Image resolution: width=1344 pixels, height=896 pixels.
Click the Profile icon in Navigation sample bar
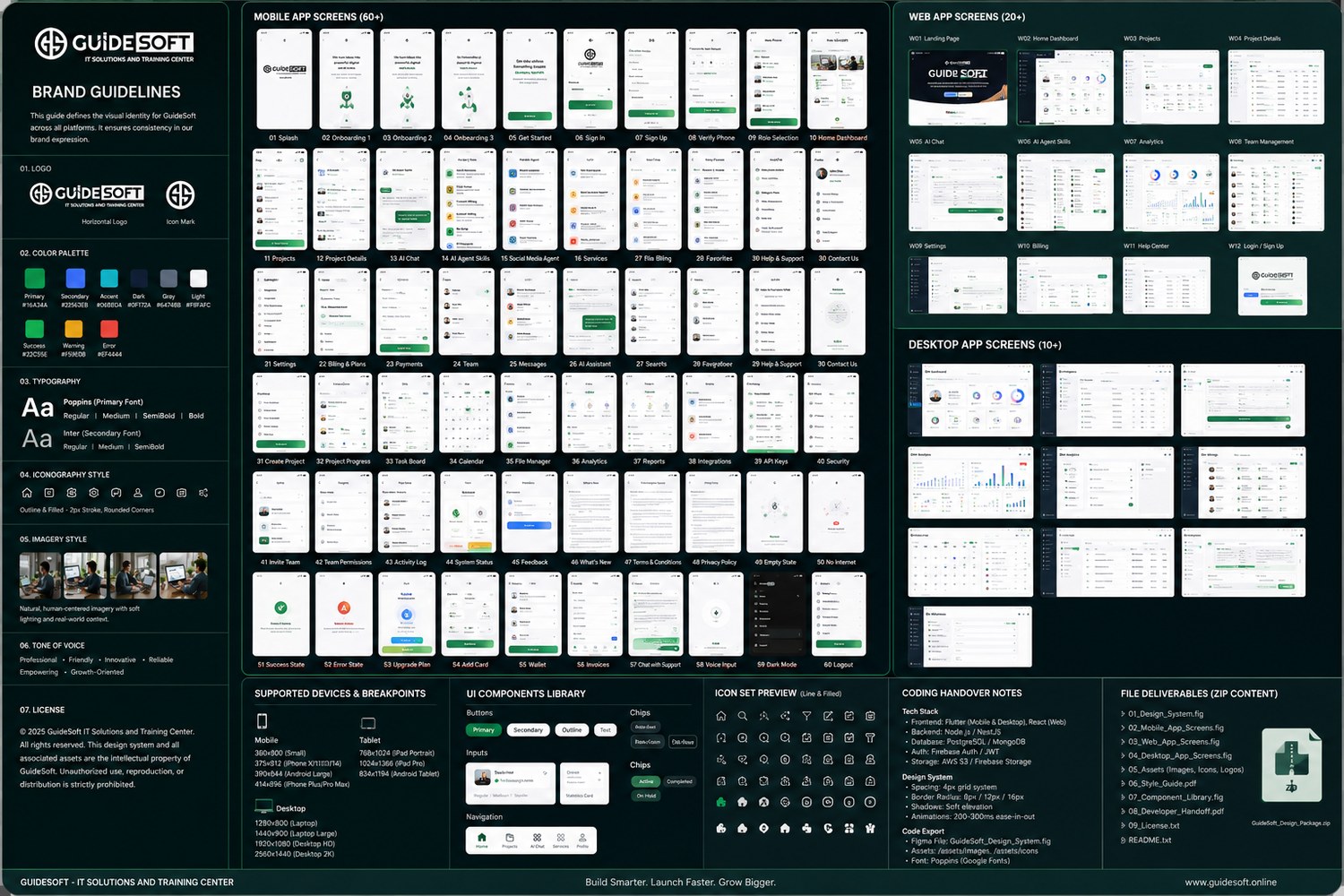(582, 838)
